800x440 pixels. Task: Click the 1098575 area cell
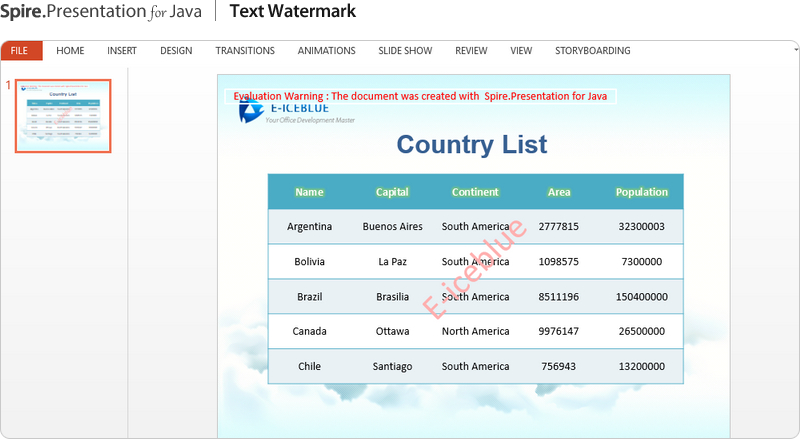click(x=559, y=261)
